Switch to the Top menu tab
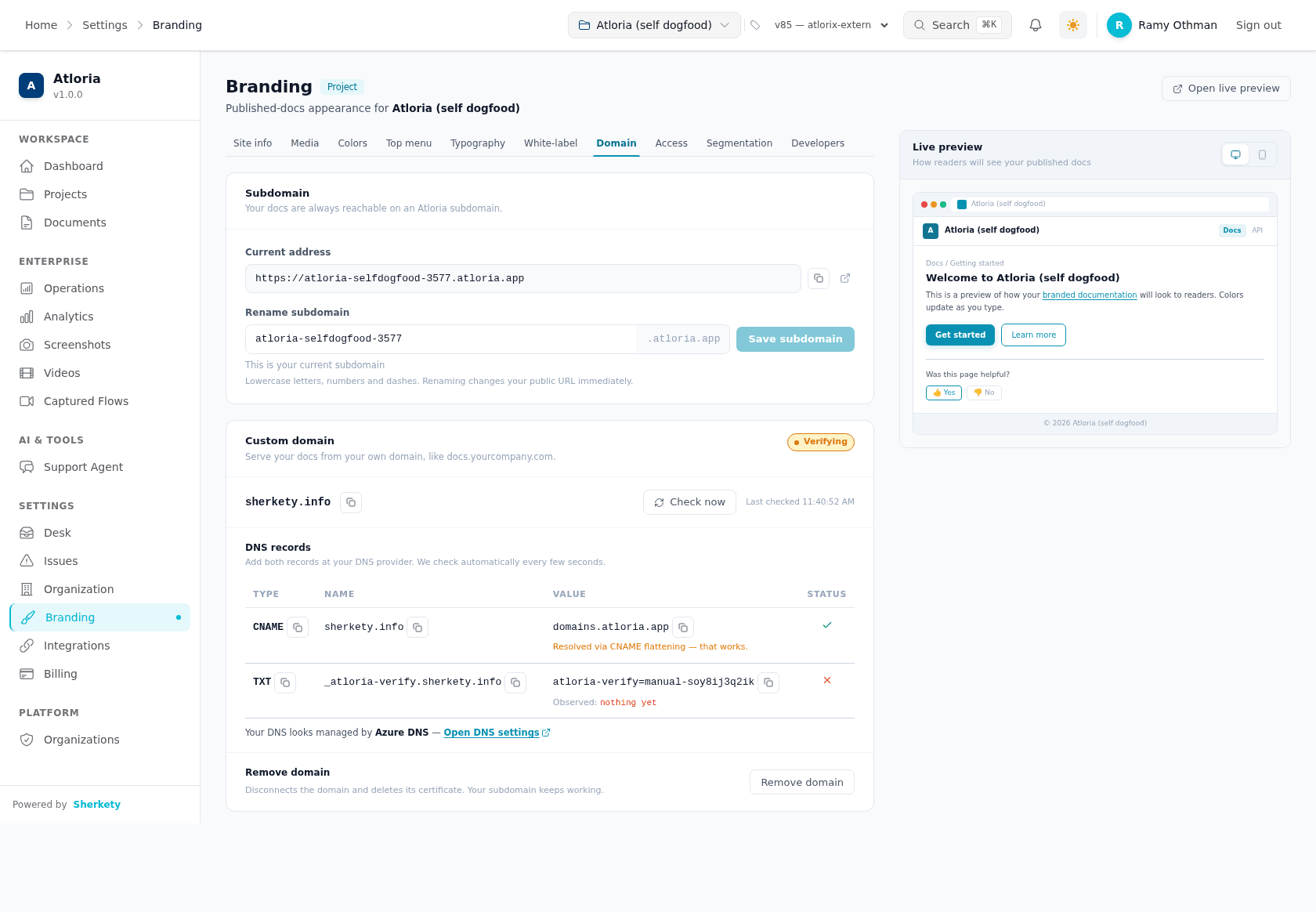 pyautogui.click(x=409, y=143)
